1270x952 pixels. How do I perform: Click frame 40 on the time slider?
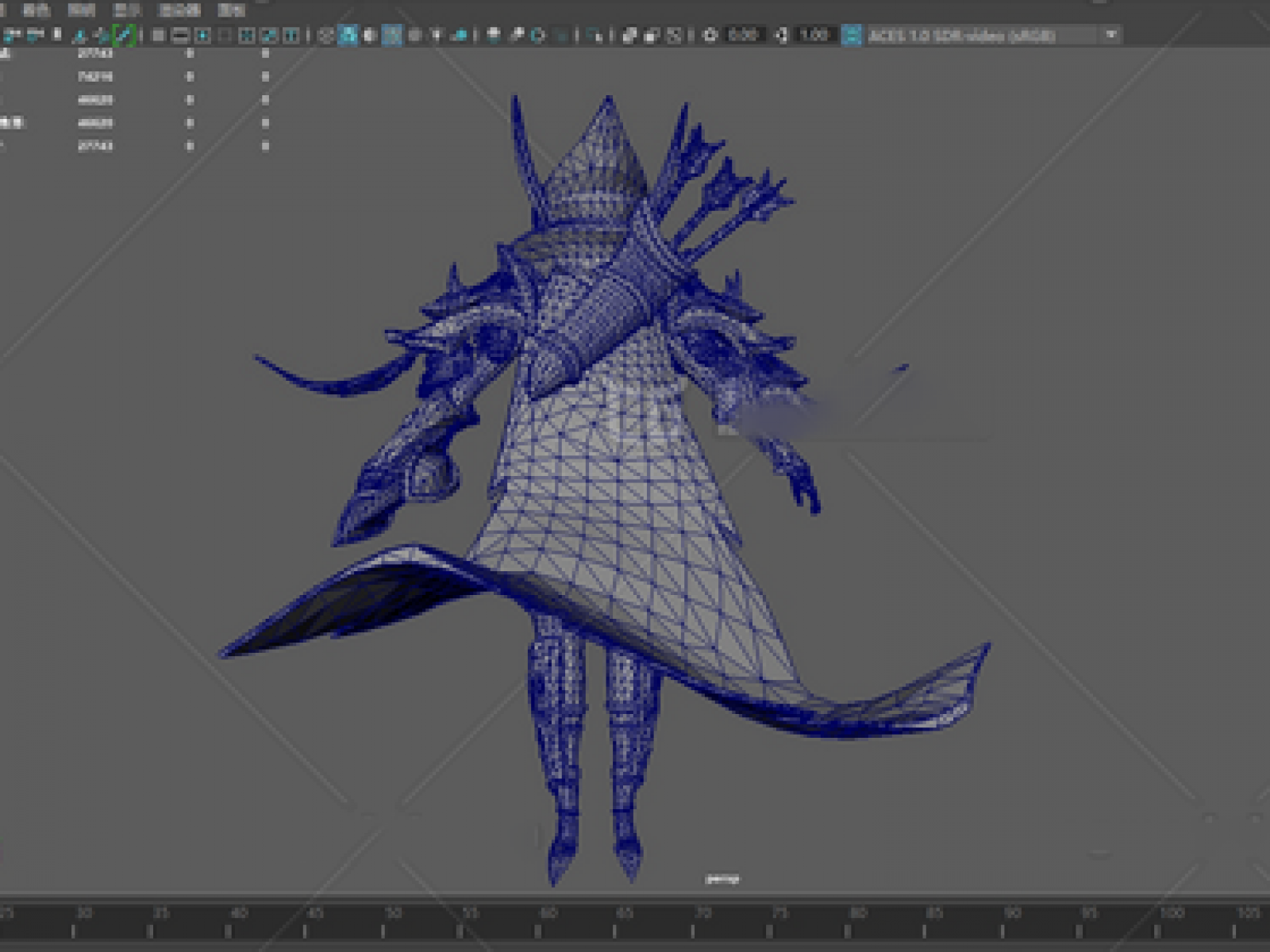click(x=239, y=913)
